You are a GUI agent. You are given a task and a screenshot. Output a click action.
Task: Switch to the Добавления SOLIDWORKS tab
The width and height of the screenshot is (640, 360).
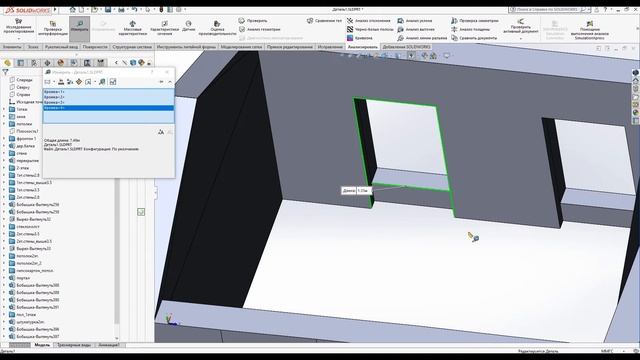click(406, 47)
